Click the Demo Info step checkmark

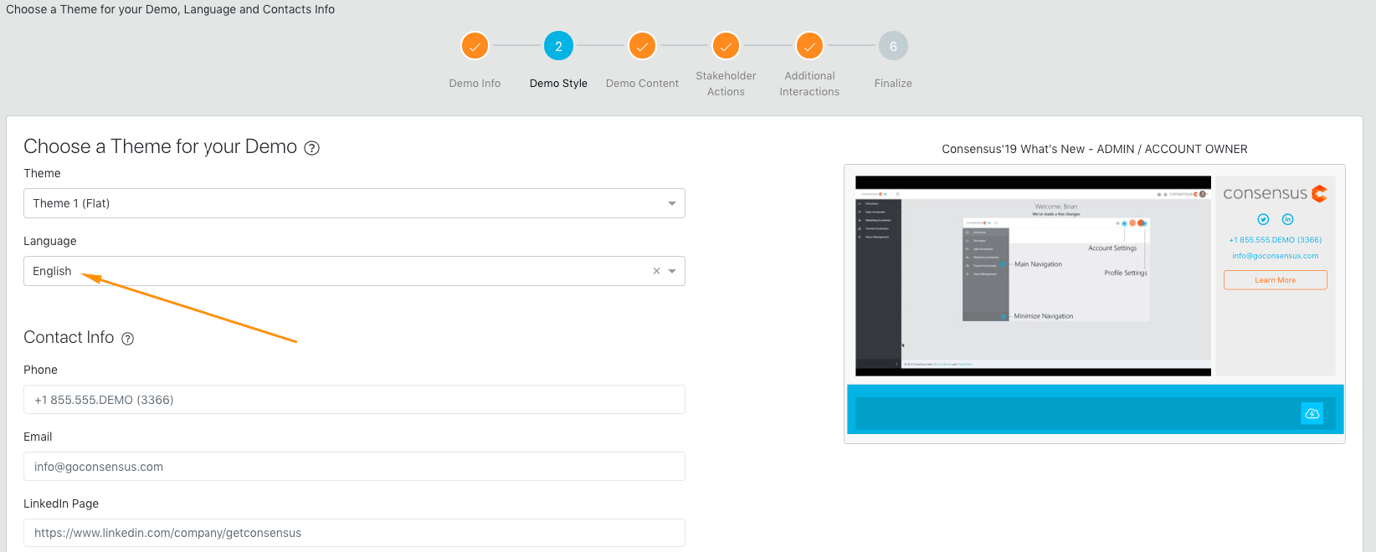[x=475, y=46]
